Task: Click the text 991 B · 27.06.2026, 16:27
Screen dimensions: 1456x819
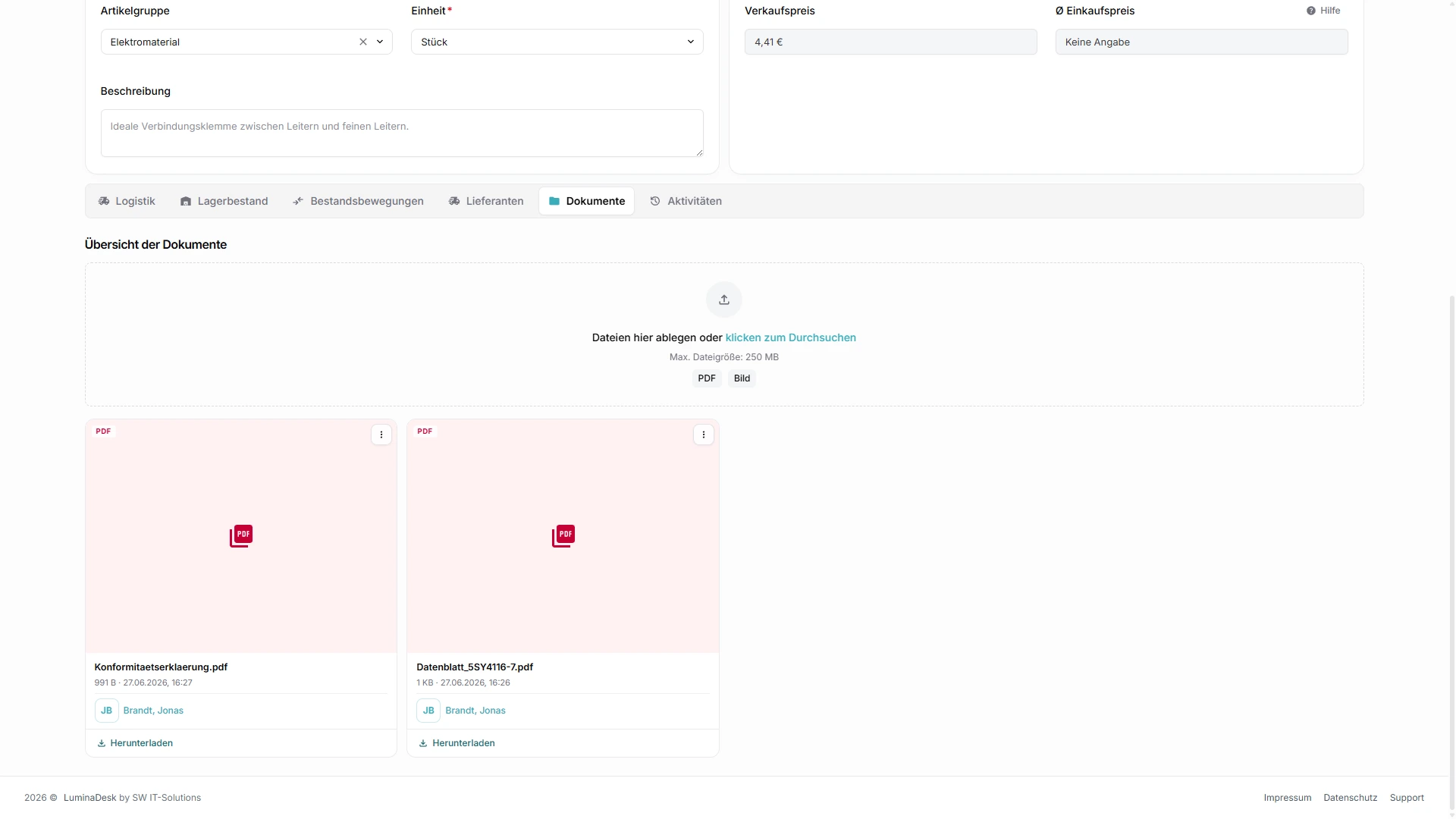Action: (x=143, y=682)
